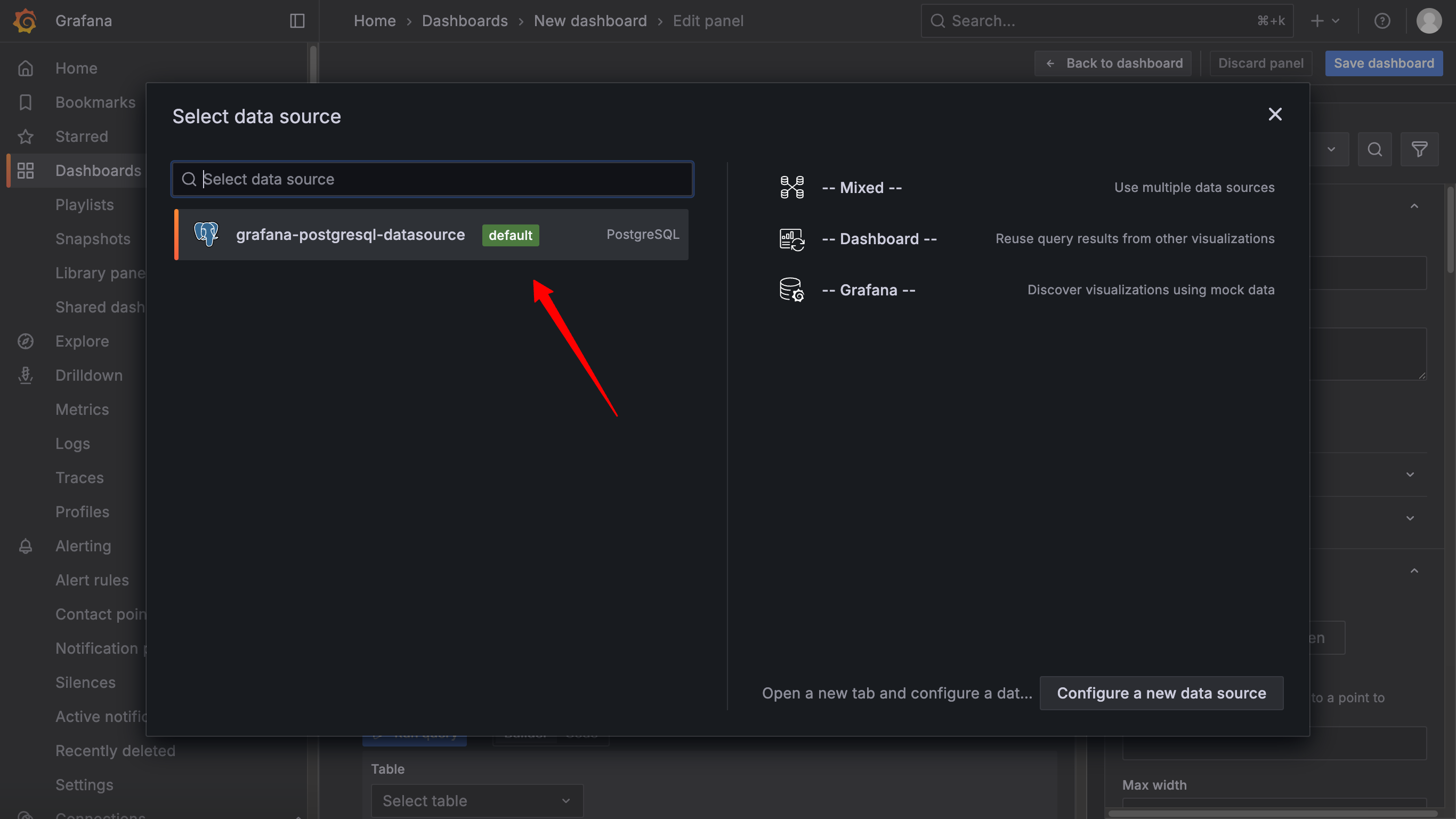Select the Mixed data source icon
The height and width of the screenshot is (819, 1456).
[792, 187]
